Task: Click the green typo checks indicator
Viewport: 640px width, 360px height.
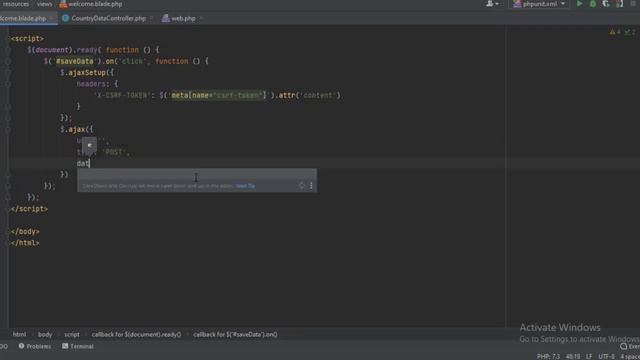Action: 630,32
